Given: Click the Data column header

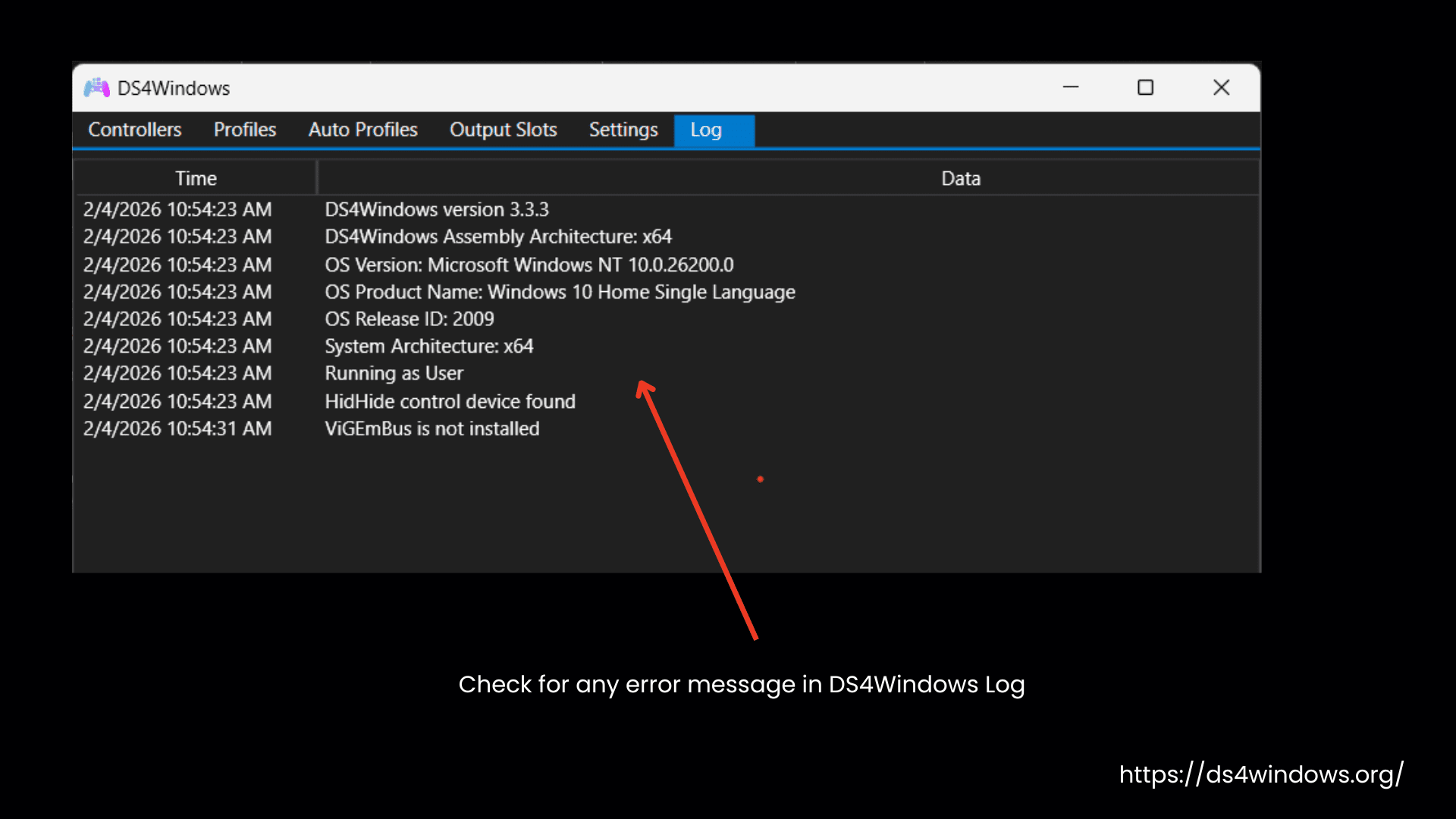Looking at the screenshot, I should 789,178.
